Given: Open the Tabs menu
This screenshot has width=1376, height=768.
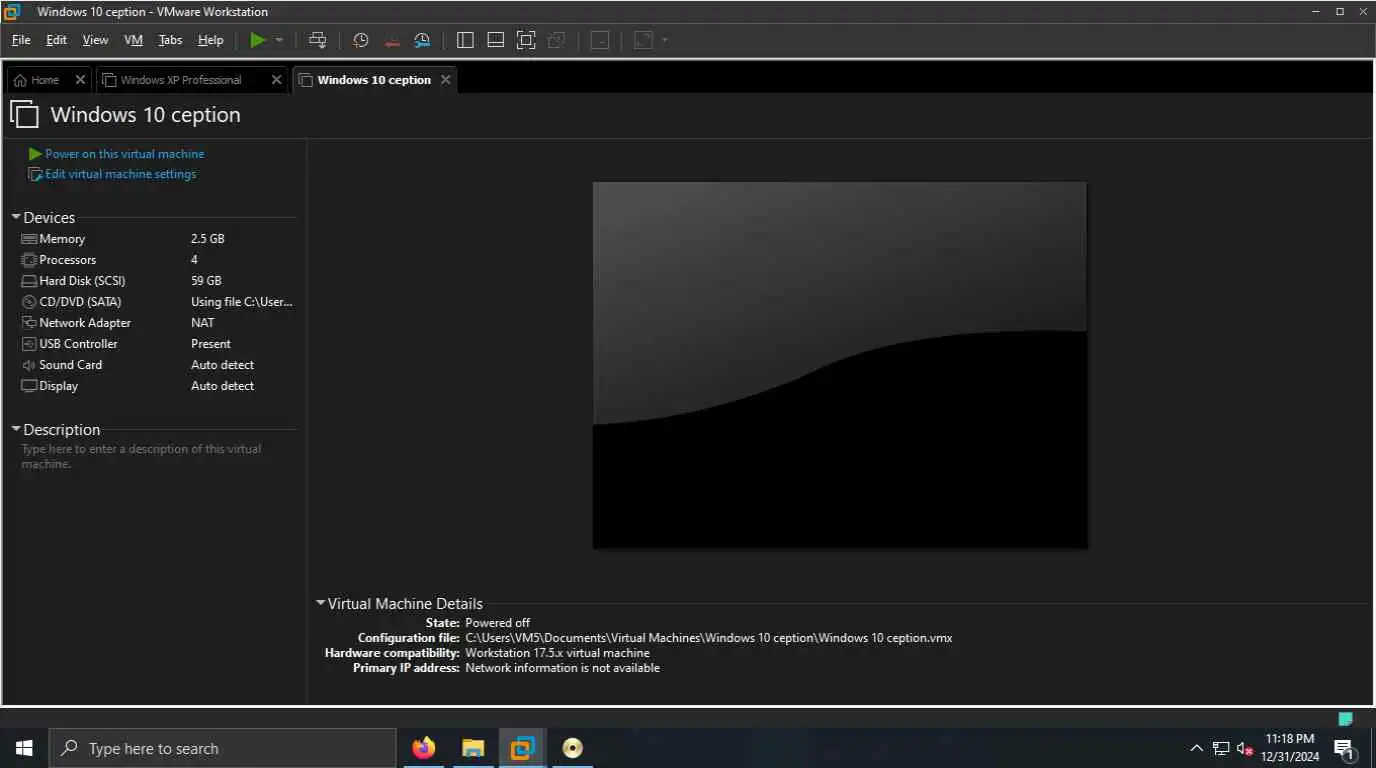Looking at the screenshot, I should coord(170,40).
